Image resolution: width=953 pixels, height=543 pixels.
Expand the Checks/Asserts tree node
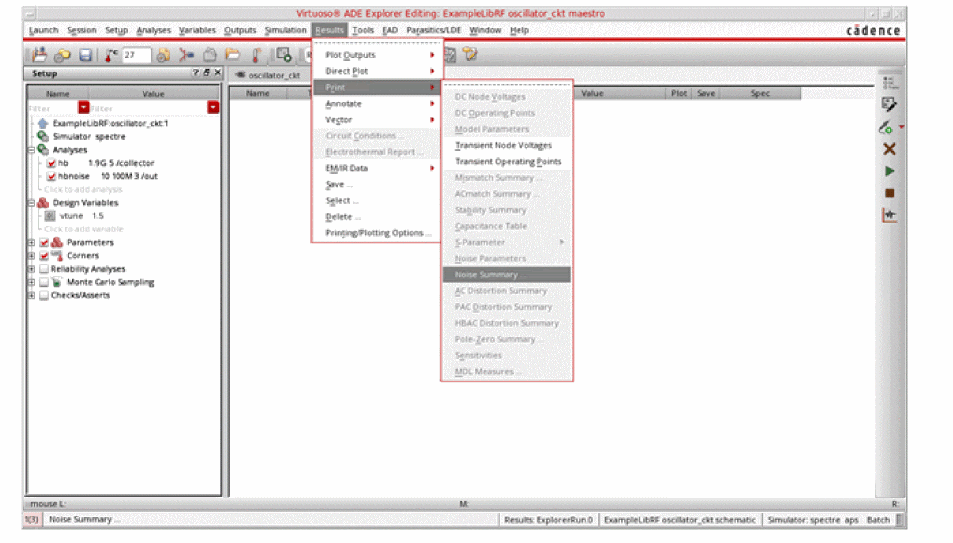(32, 296)
